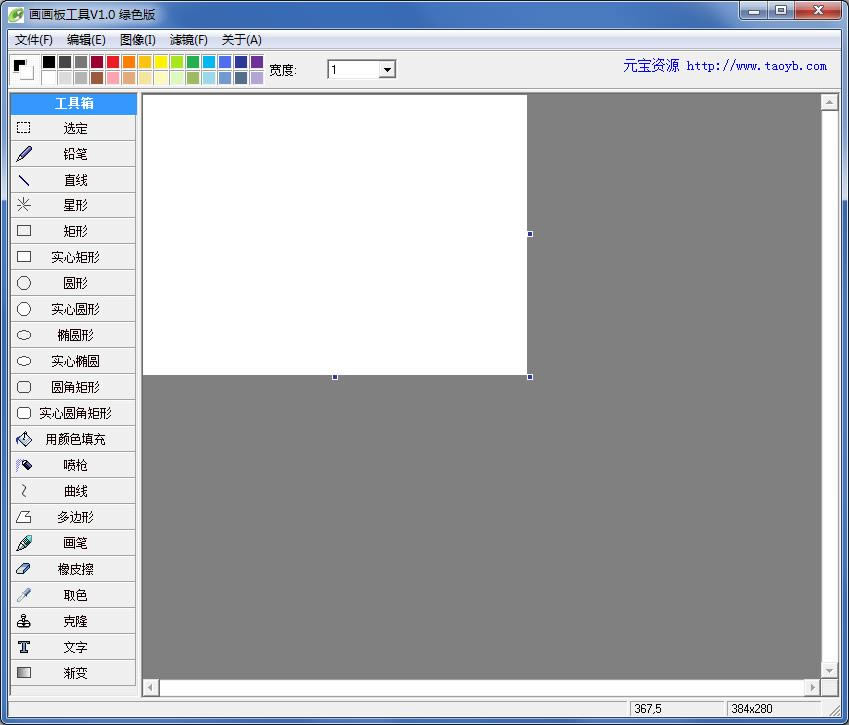Select the Color picker (取色) tool
Viewport: 849px width, 725px height.
point(74,595)
